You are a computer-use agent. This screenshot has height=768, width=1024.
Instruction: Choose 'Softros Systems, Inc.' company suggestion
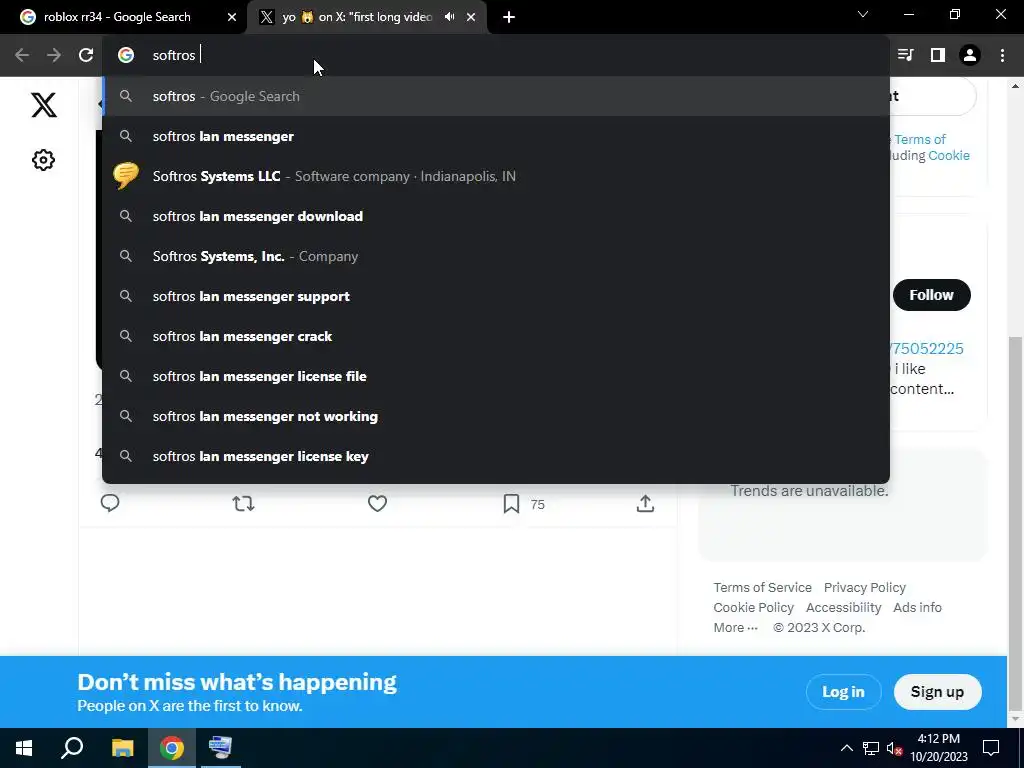(x=496, y=256)
